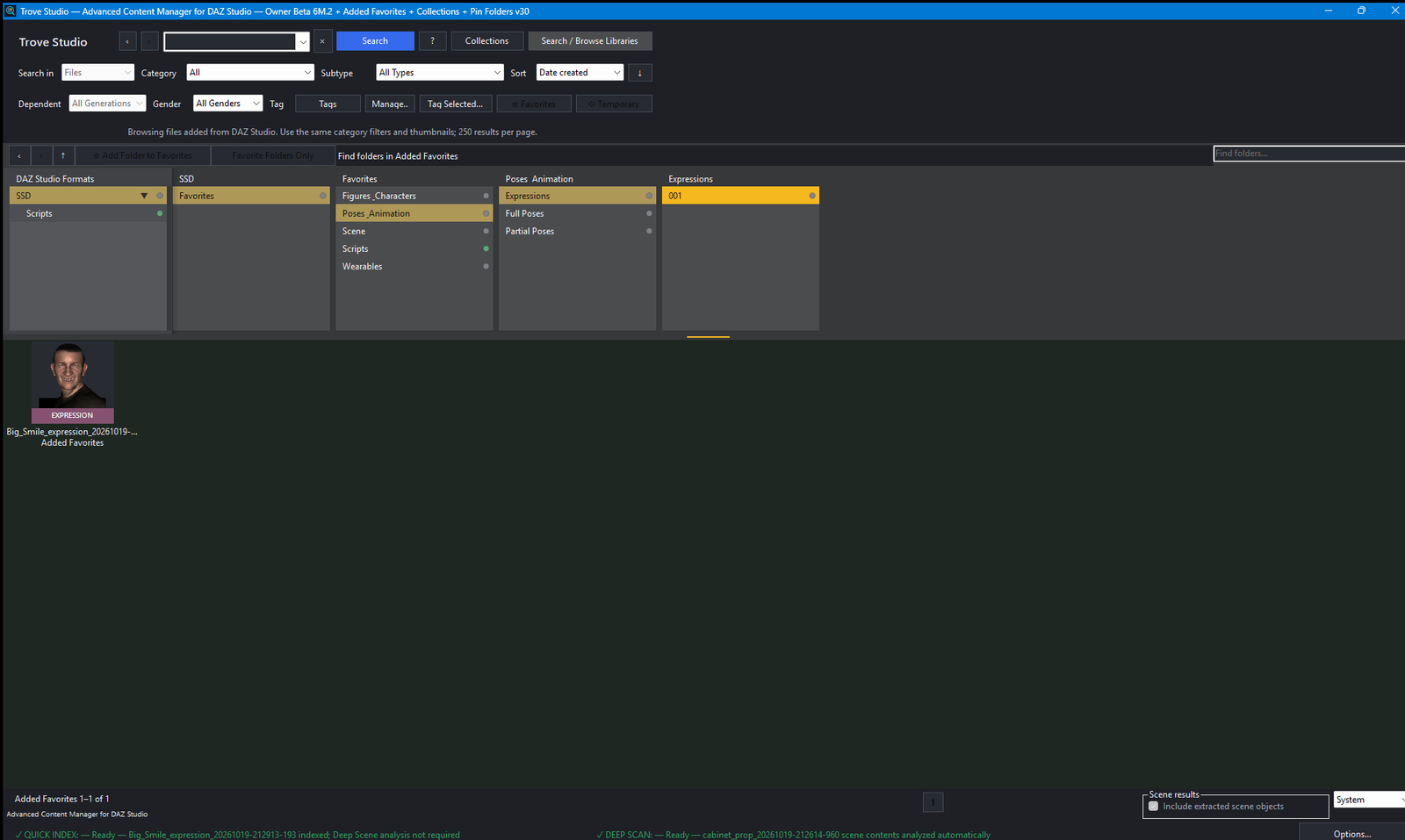The image size is (1405, 840).
Task: Open the Options... button
Action: 1352,833
